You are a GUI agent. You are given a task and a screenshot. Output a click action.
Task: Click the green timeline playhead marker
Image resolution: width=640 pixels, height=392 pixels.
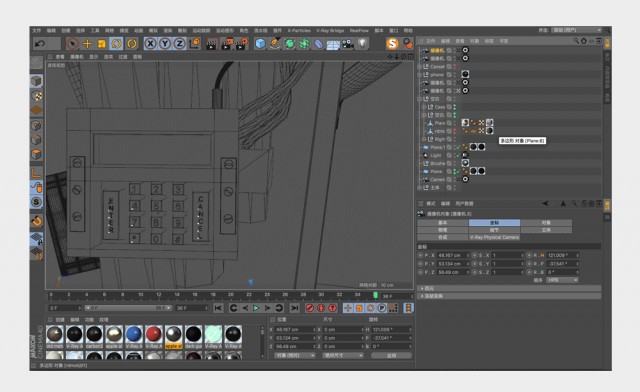[376, 295]
